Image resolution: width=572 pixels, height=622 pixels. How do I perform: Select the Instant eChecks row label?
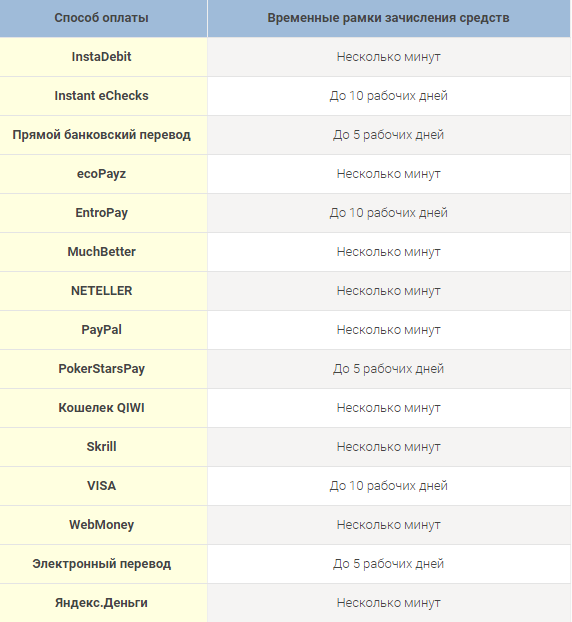pyautogui.click(x=101, y=96)
